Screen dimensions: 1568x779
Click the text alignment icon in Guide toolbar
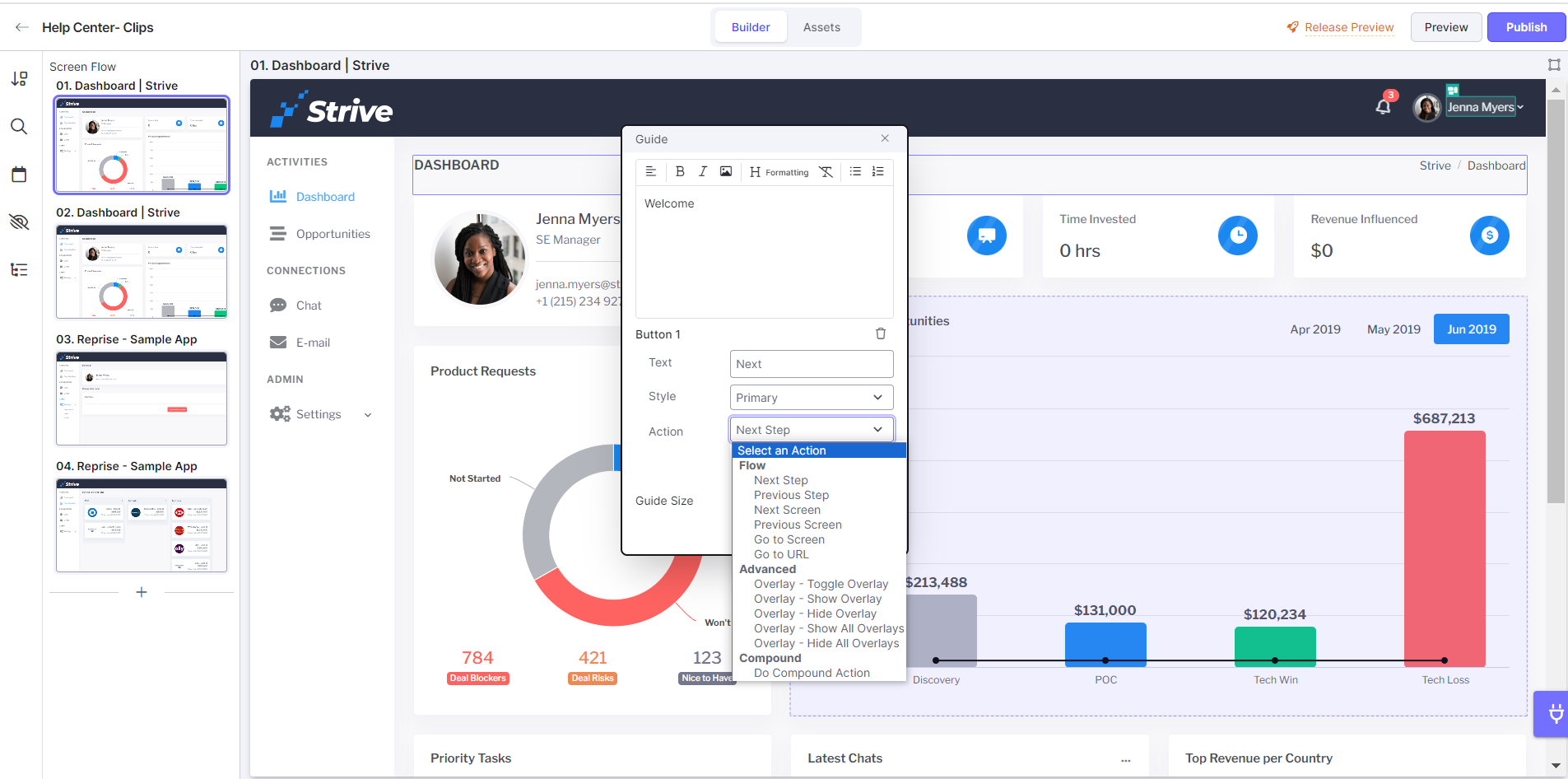tap(651, 171)
